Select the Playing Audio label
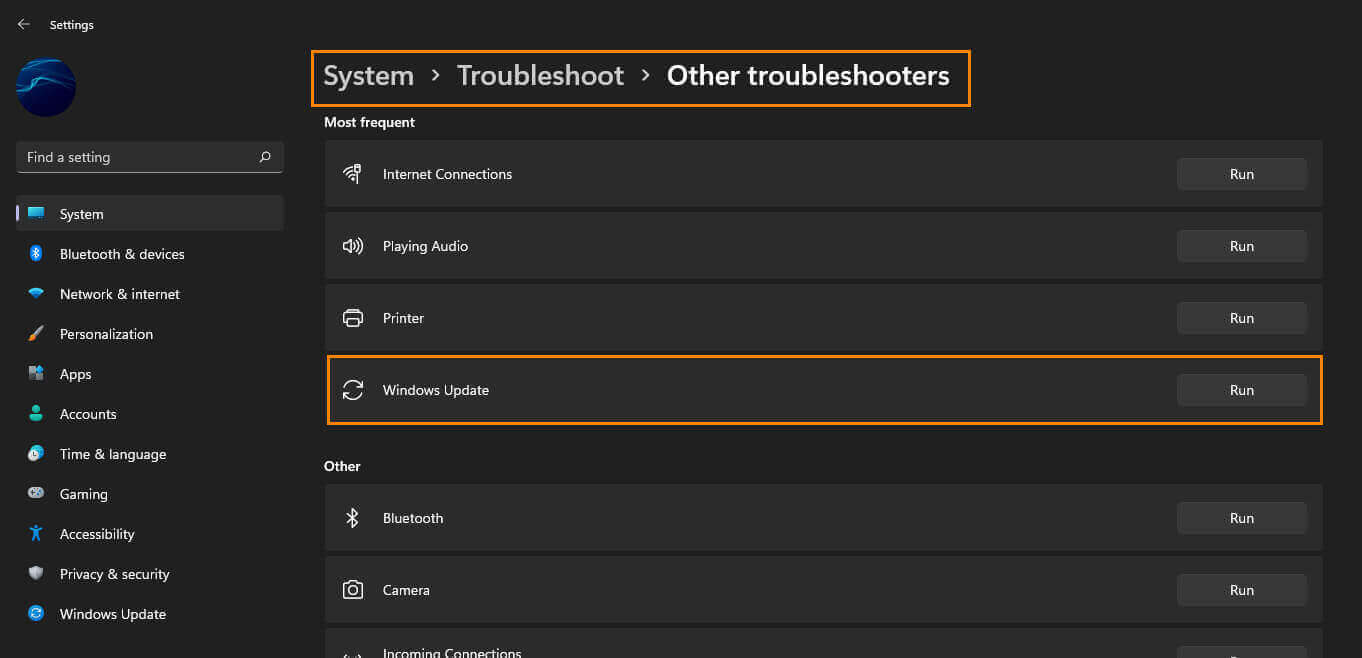 point(425,246)
